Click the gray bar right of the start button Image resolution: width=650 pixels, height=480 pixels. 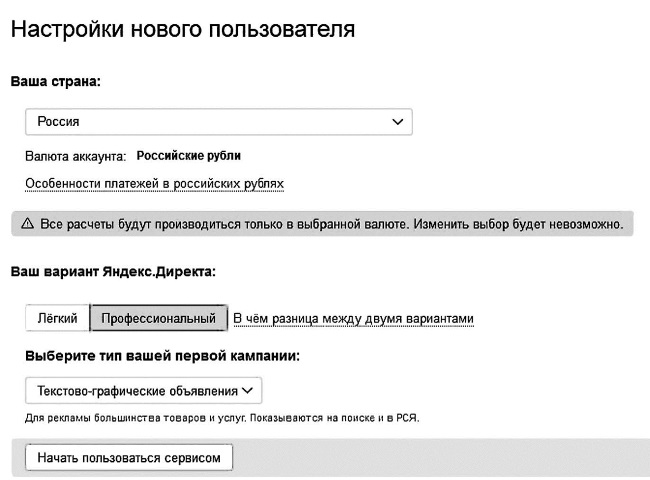(x=440, y=457)
